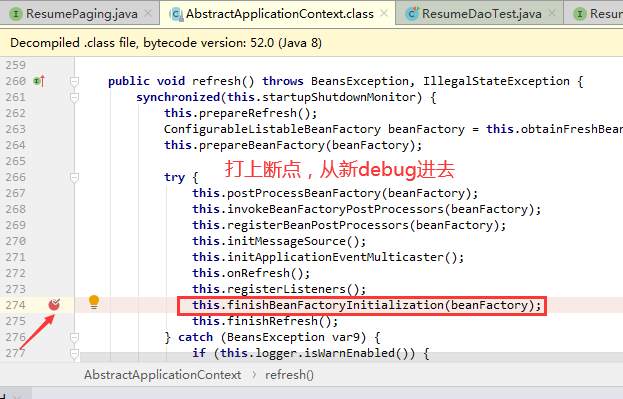Click the this.onRefresh() statement
The width and height of the screenshot is (623, 399).
coord(251,273)
